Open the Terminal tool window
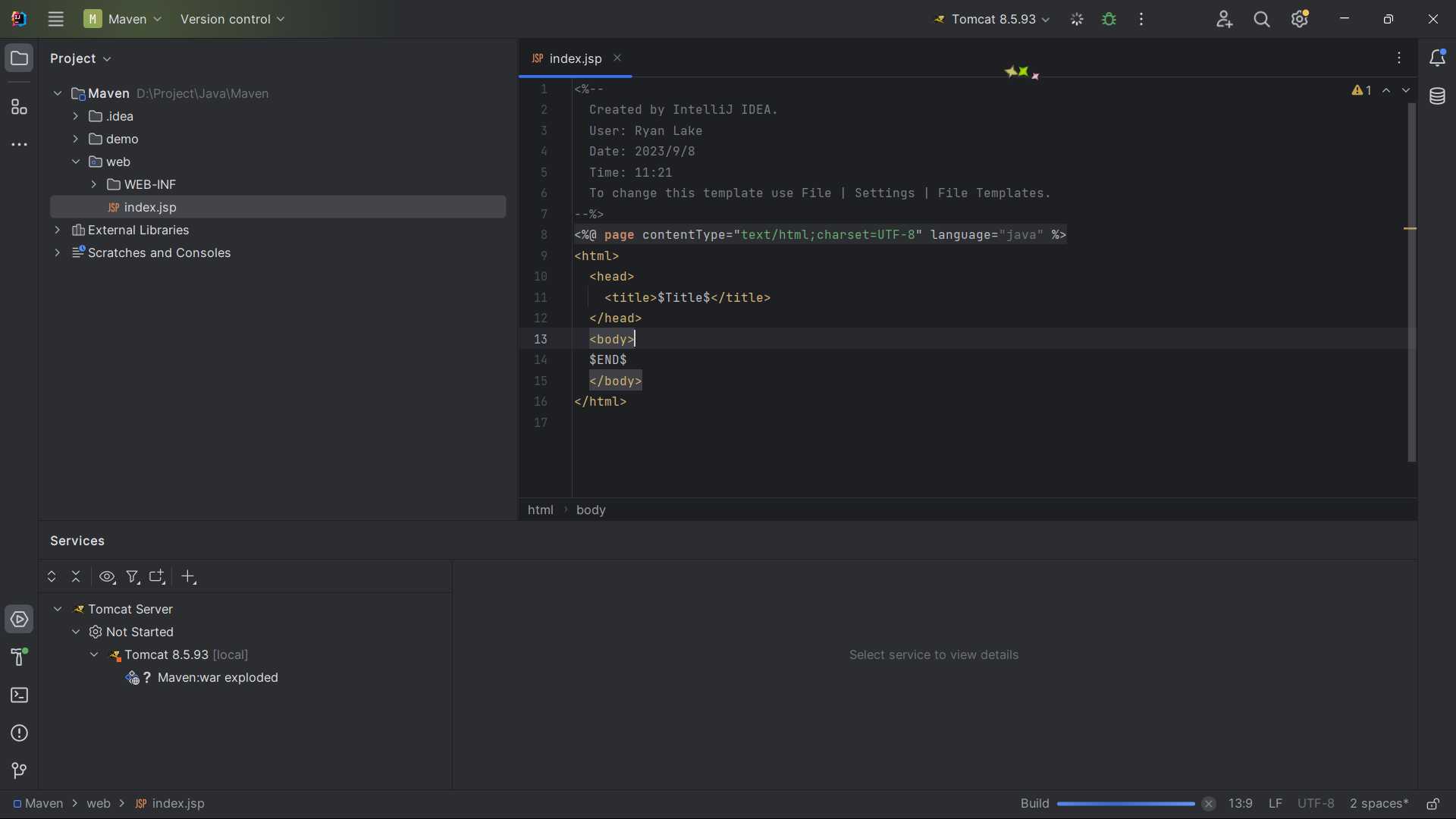Image resolution: width=1456 pixels, height=819 pixels. (19, 695)
